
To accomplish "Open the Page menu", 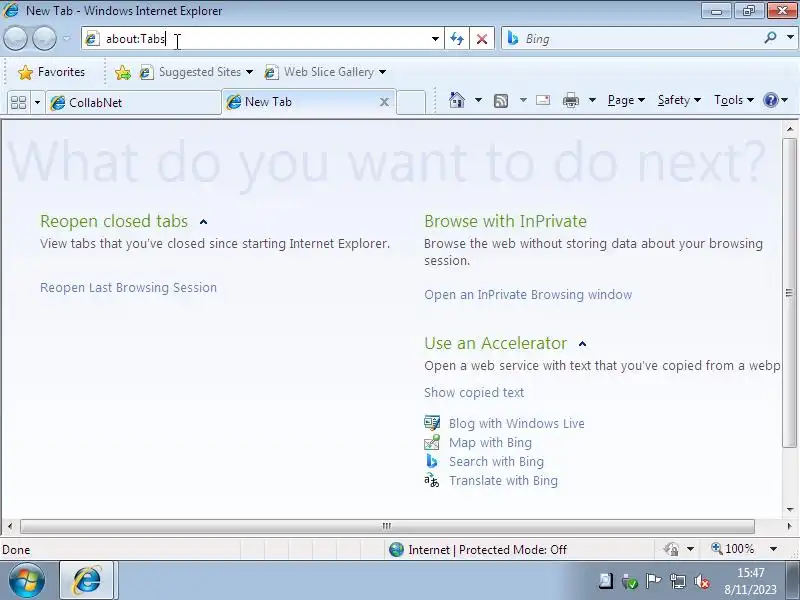I will [x=626, y=100].
